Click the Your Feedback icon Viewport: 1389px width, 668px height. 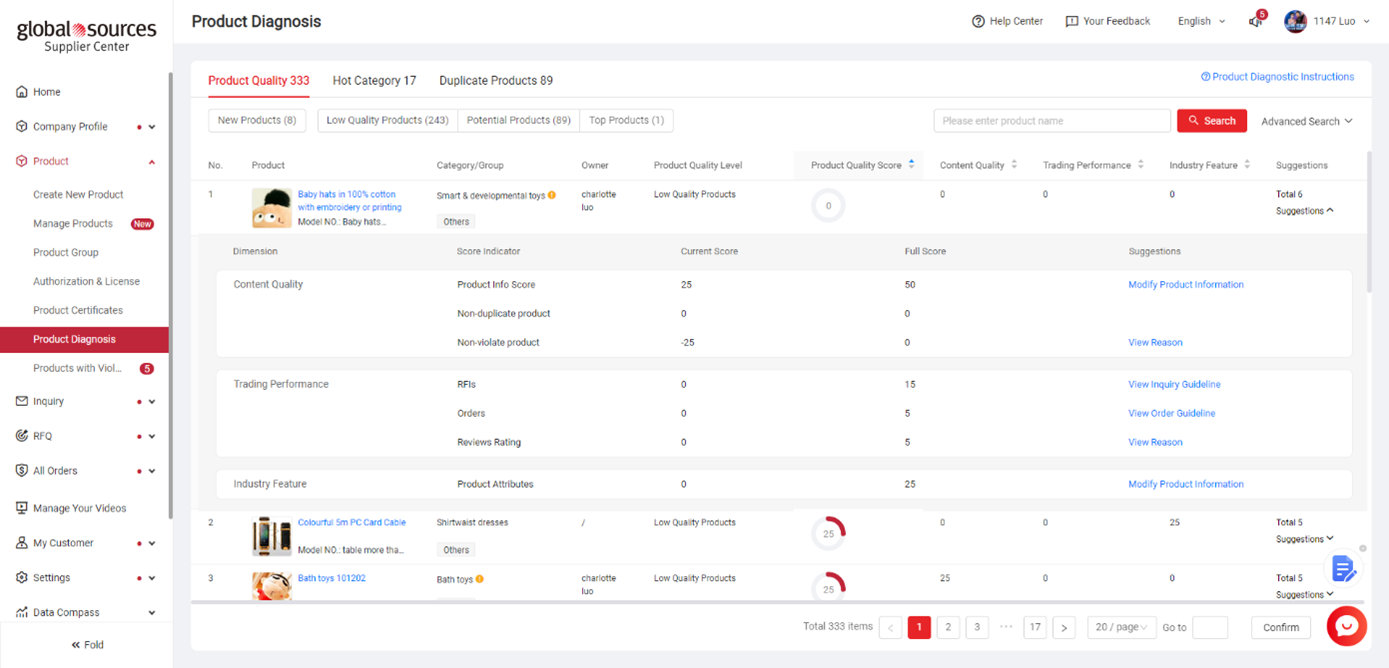[x=1071, y=21]
